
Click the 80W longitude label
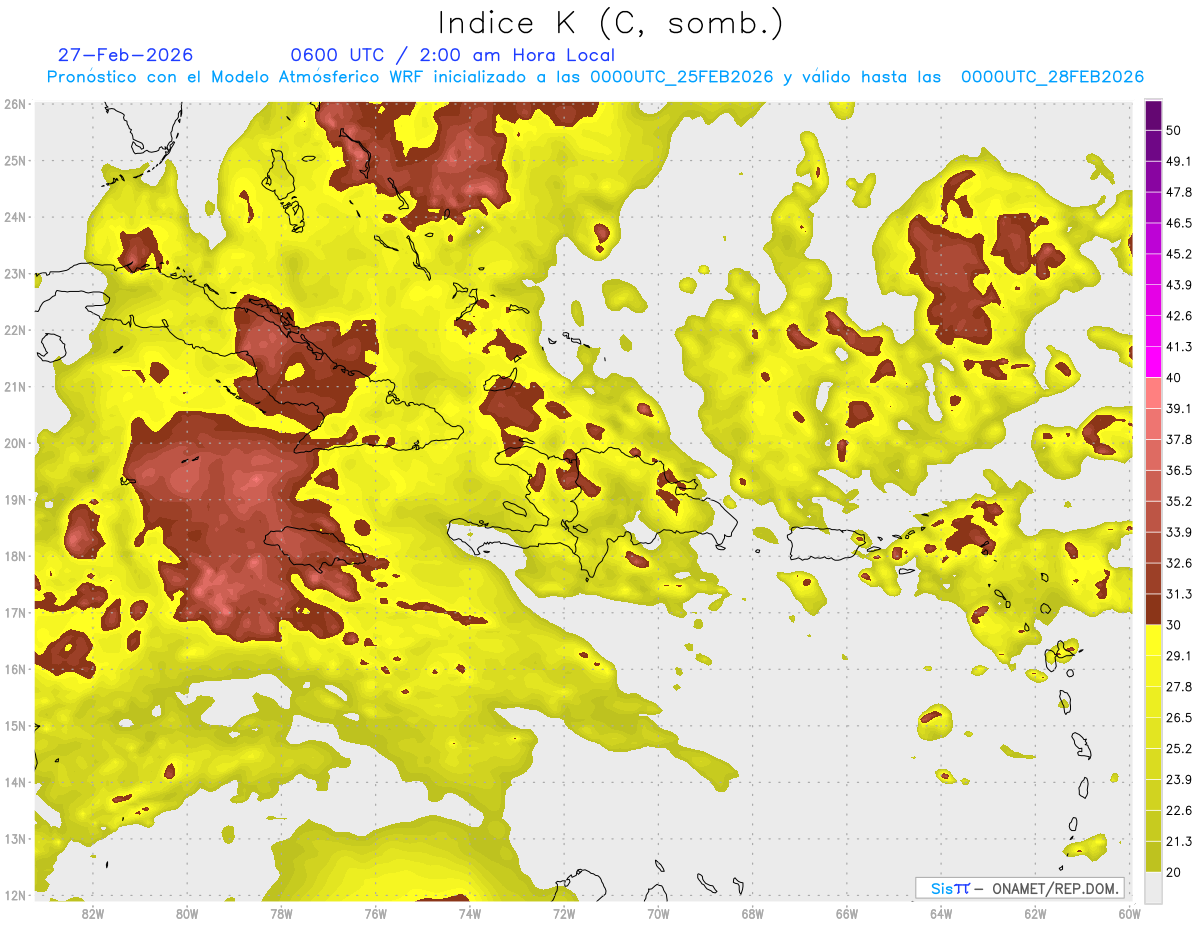[186, 913]
